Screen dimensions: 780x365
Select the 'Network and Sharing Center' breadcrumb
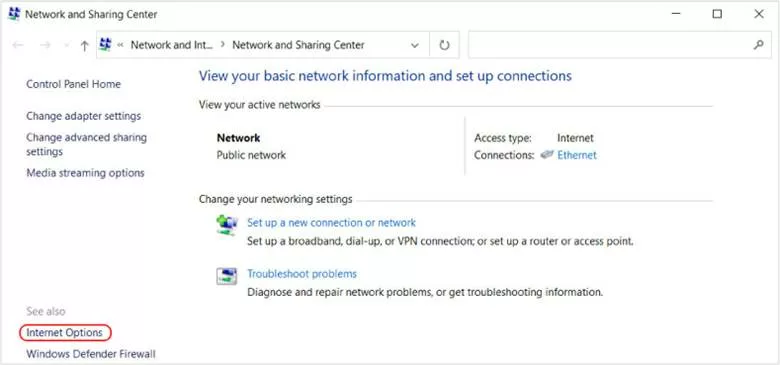pyautogui.click(x=298, y=45)
